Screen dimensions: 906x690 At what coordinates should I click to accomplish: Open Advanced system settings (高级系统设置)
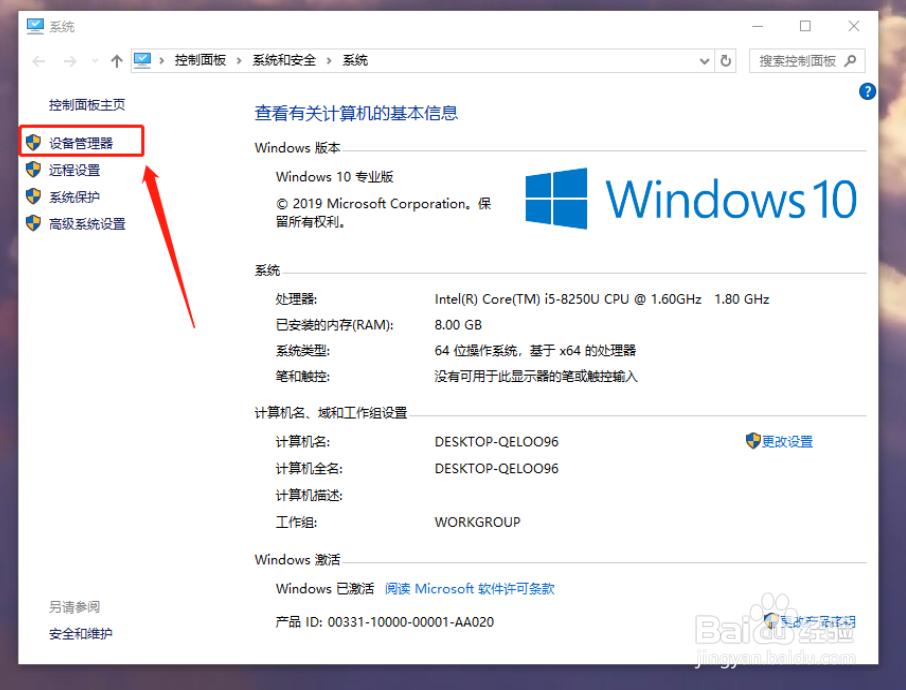pyautogui.click(x=87, y=224)
